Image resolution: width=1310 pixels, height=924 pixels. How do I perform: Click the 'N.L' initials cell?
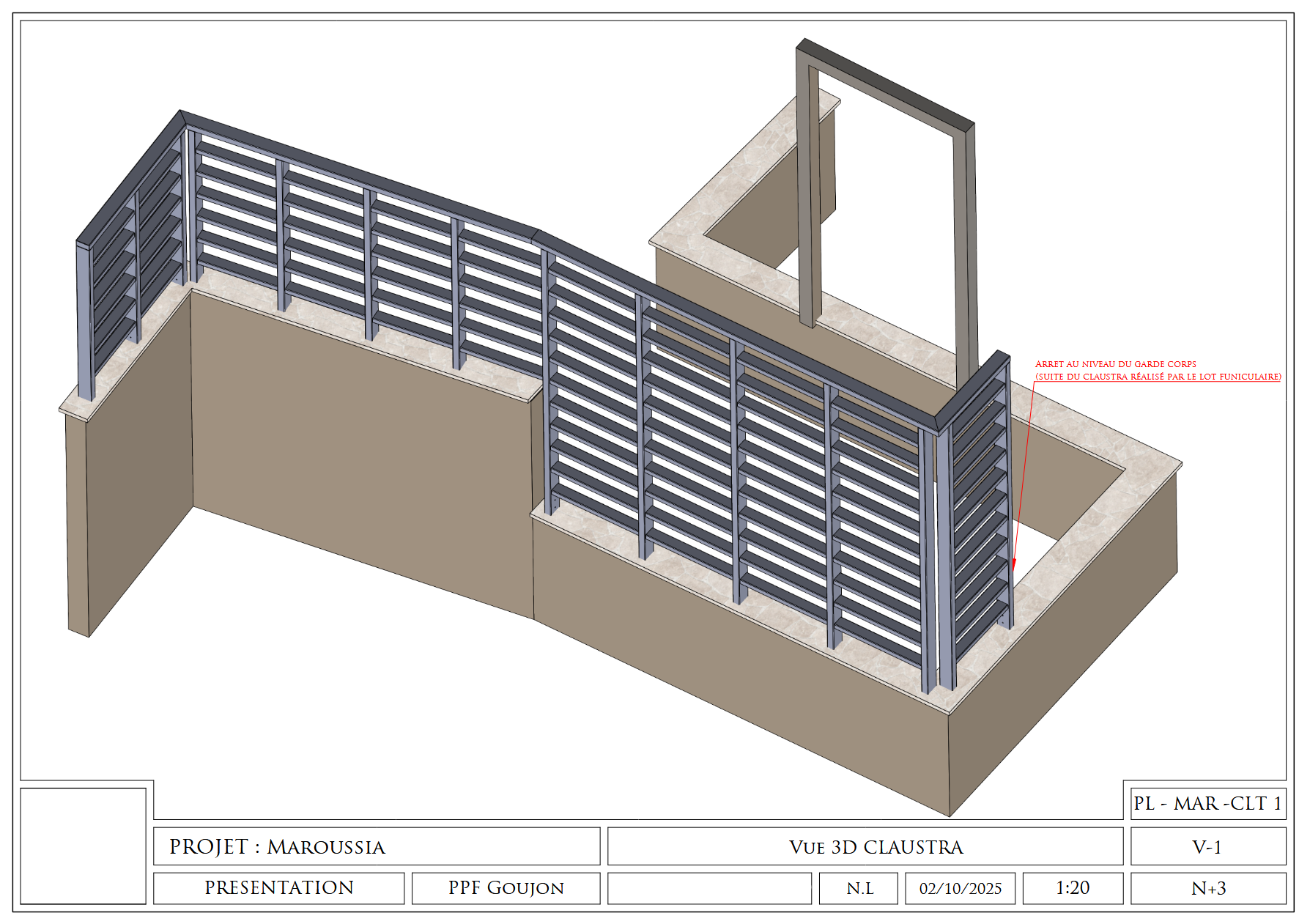click(859, 887)
